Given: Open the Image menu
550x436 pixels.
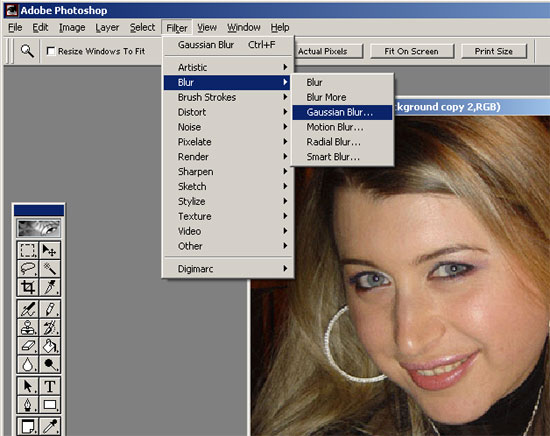Looking at the screenshot, I should pos(72,27).
